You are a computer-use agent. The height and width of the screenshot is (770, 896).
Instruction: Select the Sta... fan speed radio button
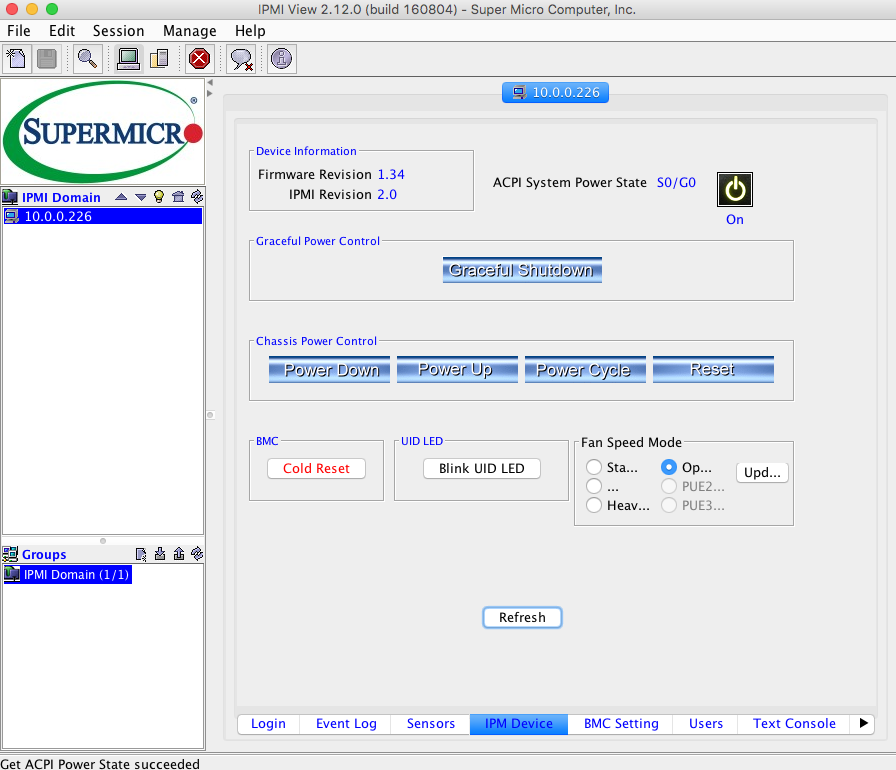pos(594,467)
